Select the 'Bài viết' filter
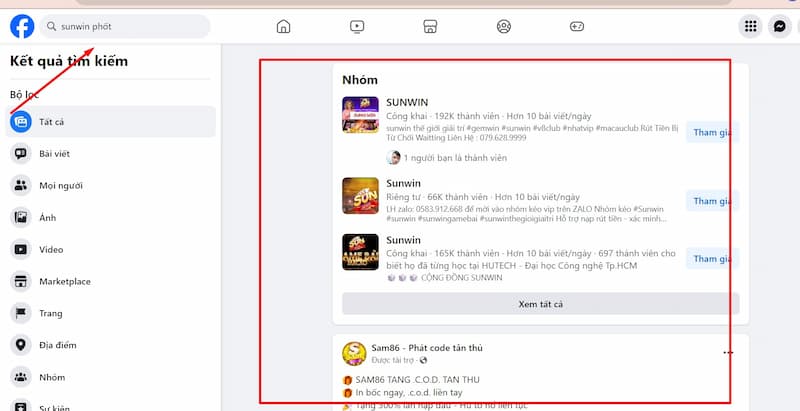The image size is (800, 411). pyautogui.click(x=111, y=153)
